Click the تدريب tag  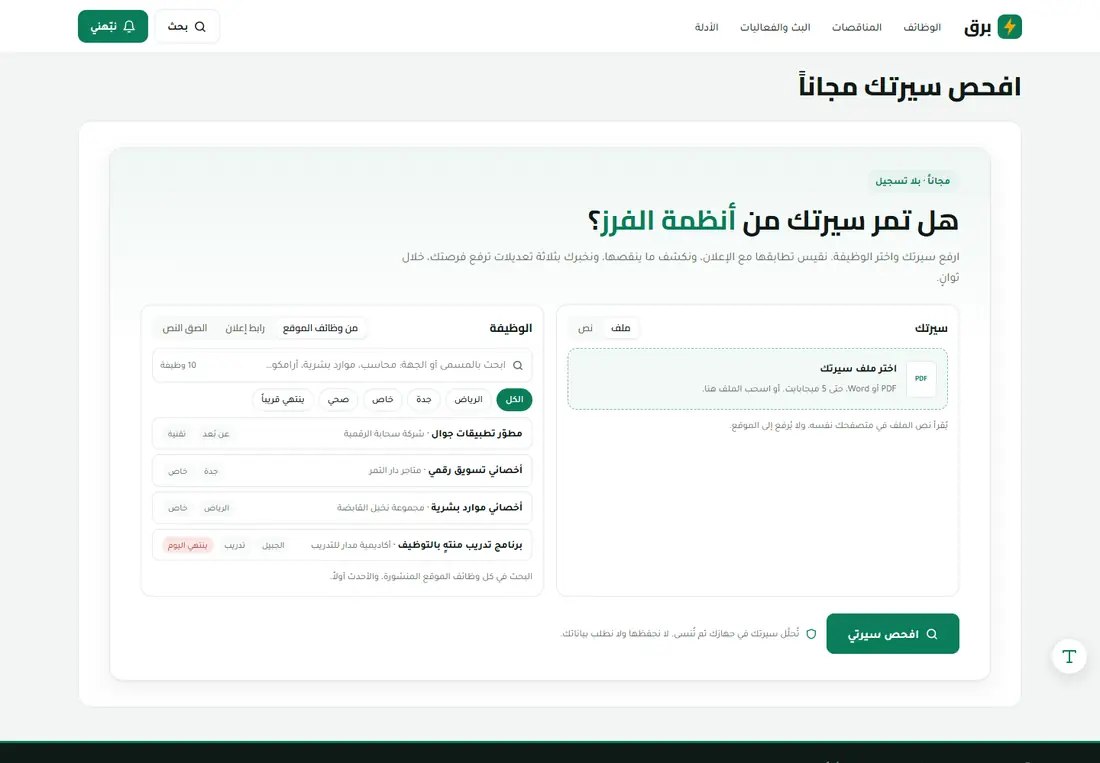point(234,545)
